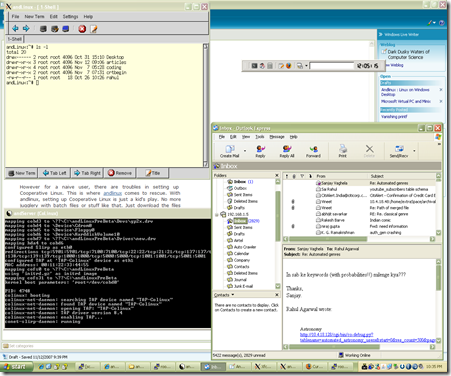Image resolution: width=451 pixels, height=376 pixels.
Task: Click the red remove icon in terminal toolbar
Action: pyautogui.click(x=82, y=29)
